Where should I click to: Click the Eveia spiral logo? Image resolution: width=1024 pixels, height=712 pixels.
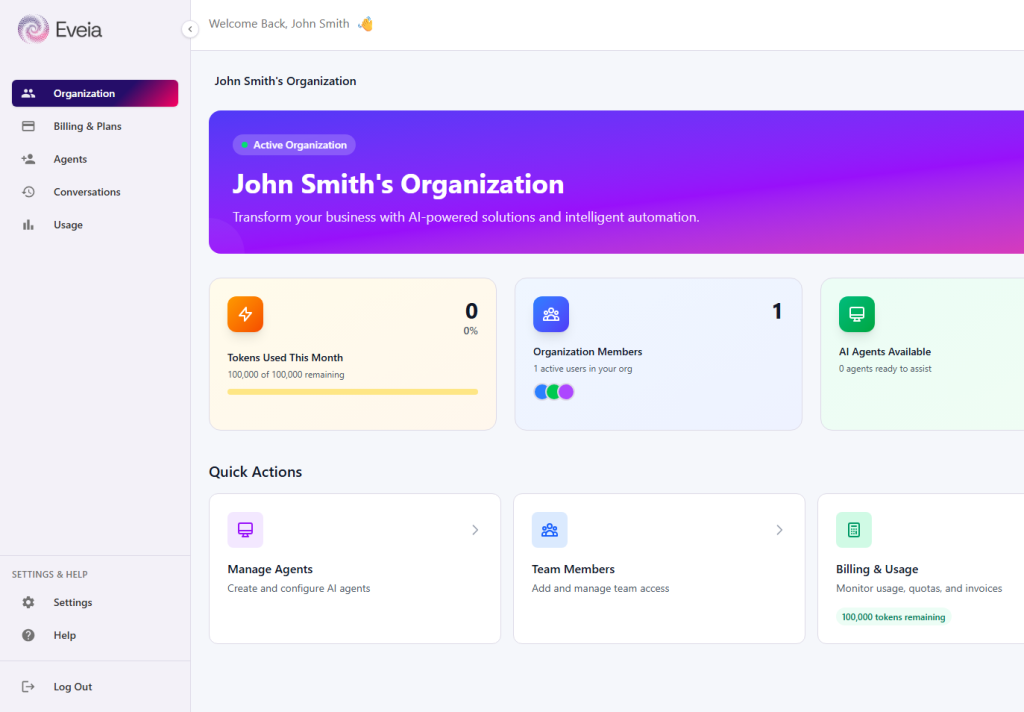click(33, 29)
